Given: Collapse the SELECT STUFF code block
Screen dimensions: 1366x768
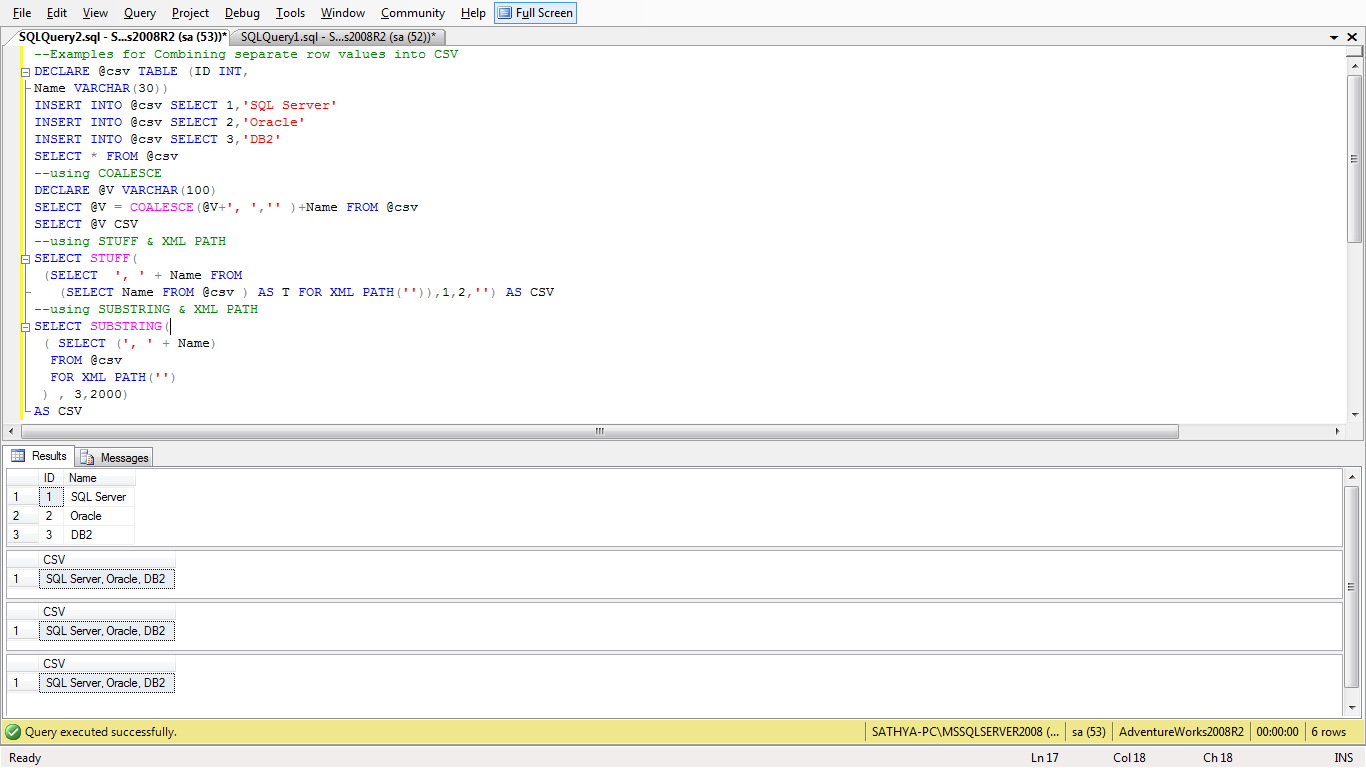Looking at the screenshot, I should pos(25,258).
